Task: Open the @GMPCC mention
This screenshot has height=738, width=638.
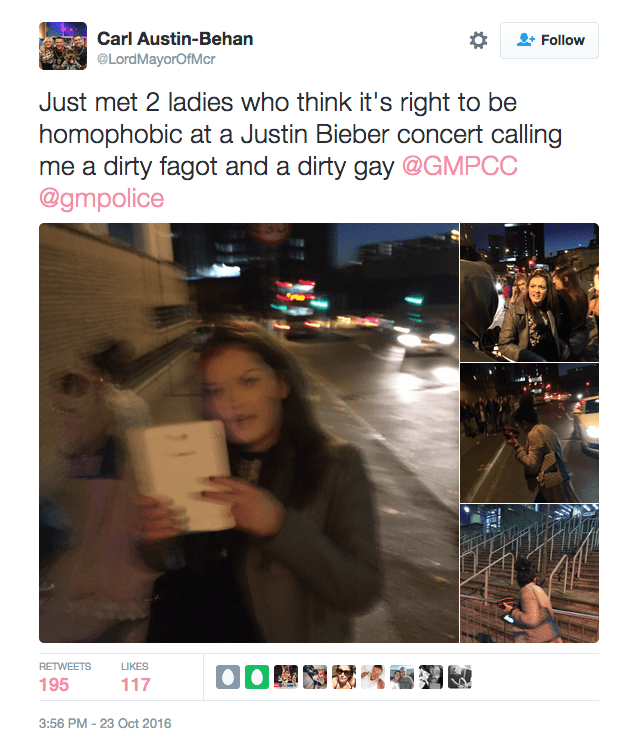Action: click(x=460, y=166)
